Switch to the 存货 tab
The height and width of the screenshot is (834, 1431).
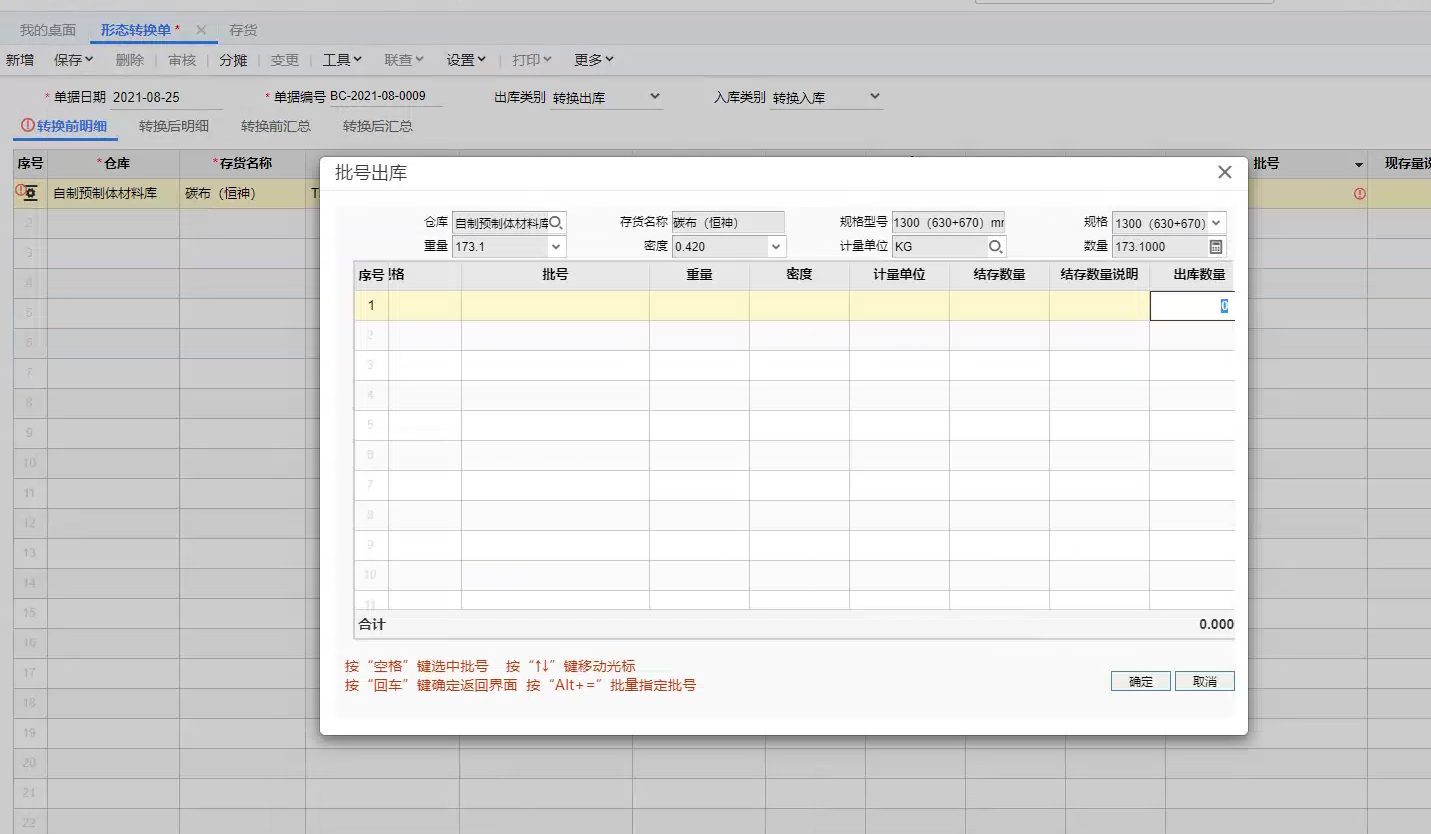coord(243,30)
